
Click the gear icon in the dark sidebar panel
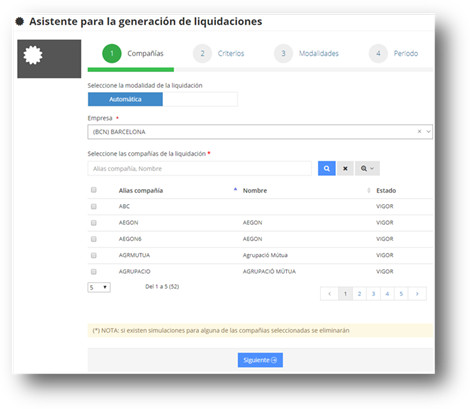pyautogui.click(x=33, y=55)
